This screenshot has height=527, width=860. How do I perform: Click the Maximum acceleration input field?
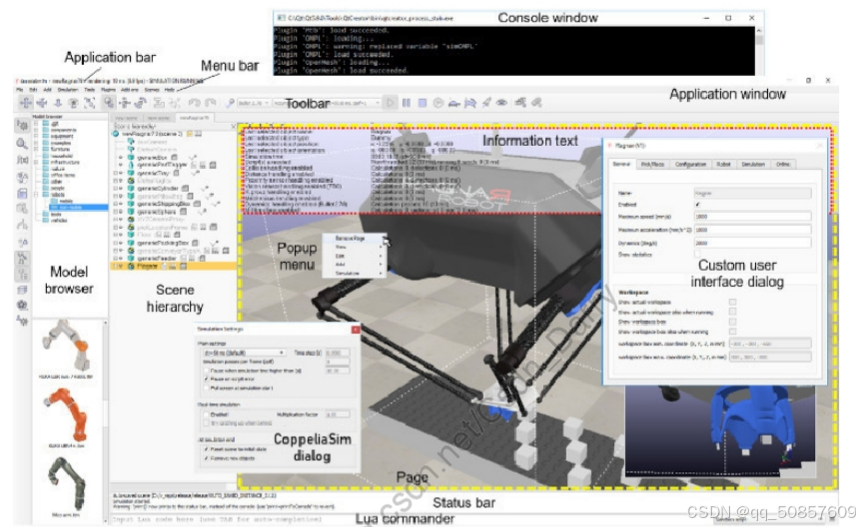(752, 230)
